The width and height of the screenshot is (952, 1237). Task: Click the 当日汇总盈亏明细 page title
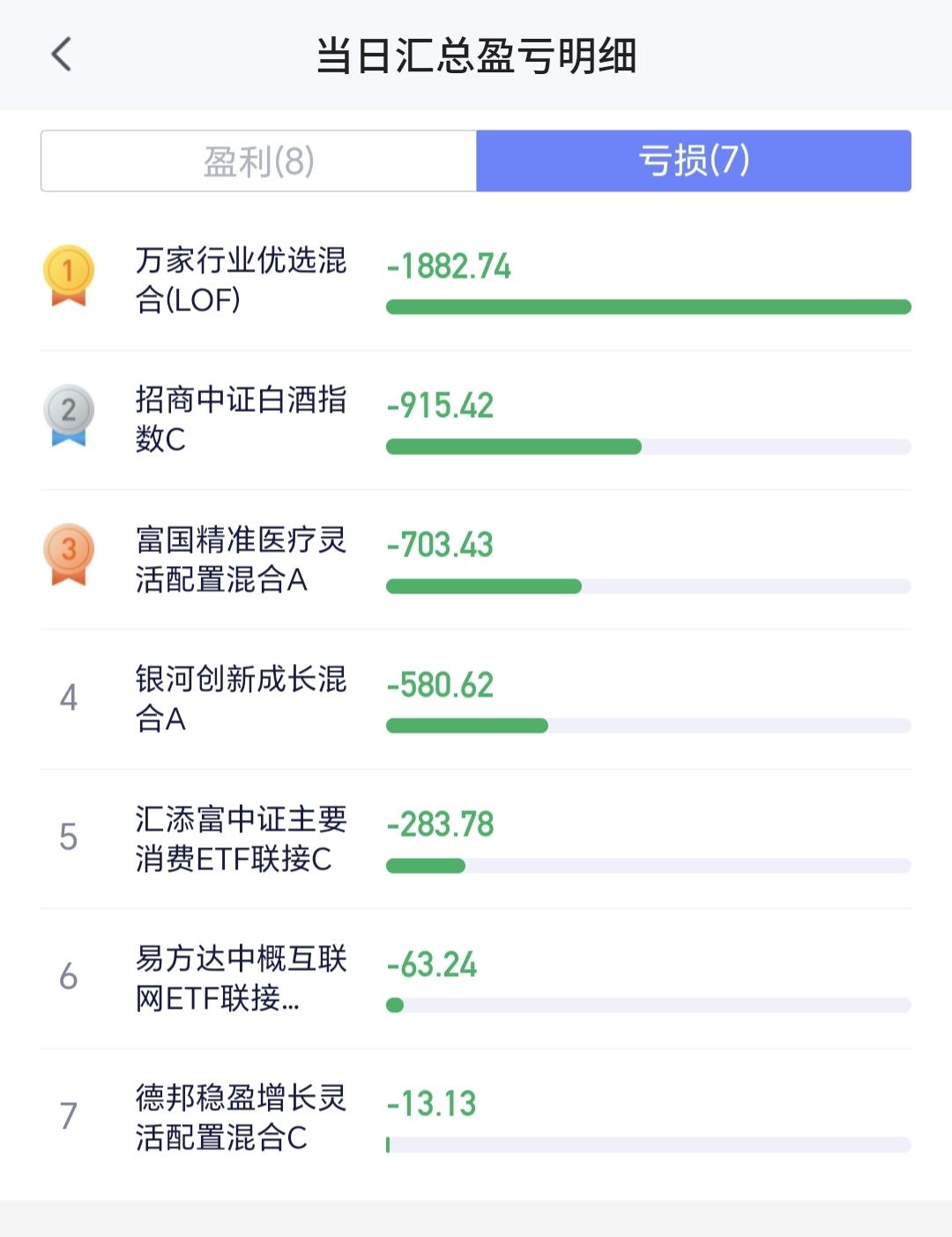click(x=476, y=56)
